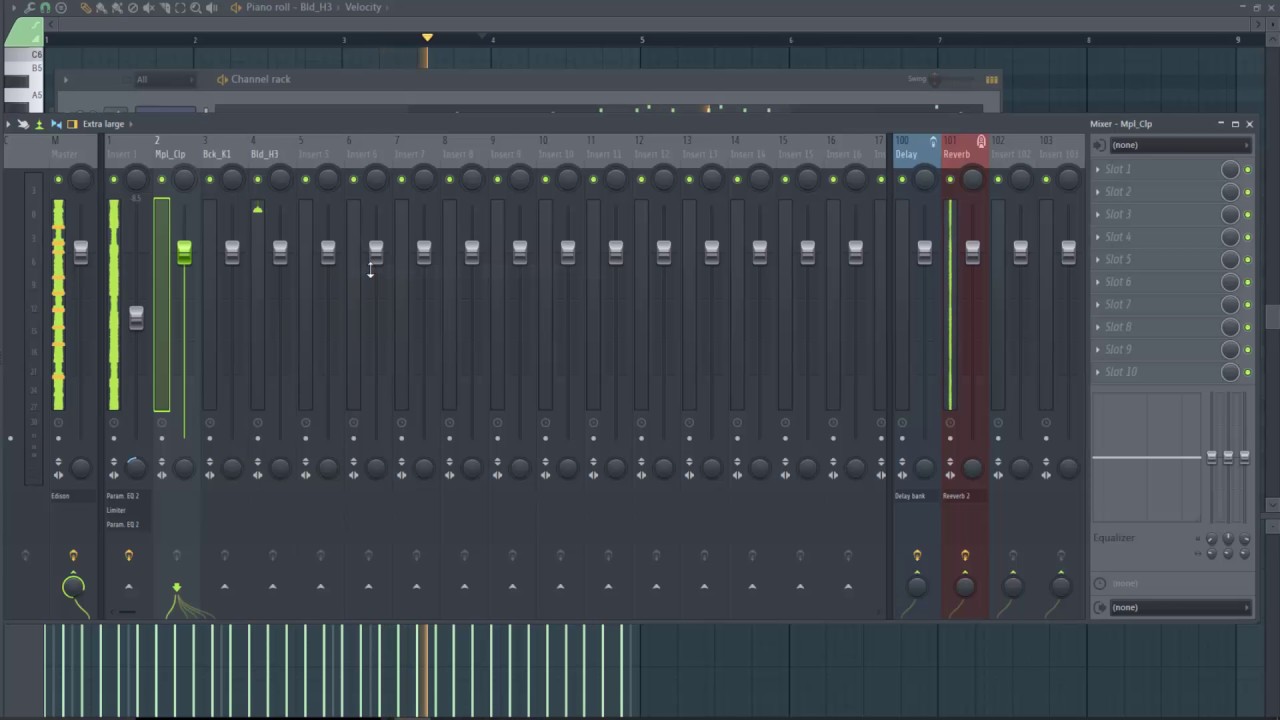Click mixer multi-touch control icon
1280x720 pixels.
[22, 124]
